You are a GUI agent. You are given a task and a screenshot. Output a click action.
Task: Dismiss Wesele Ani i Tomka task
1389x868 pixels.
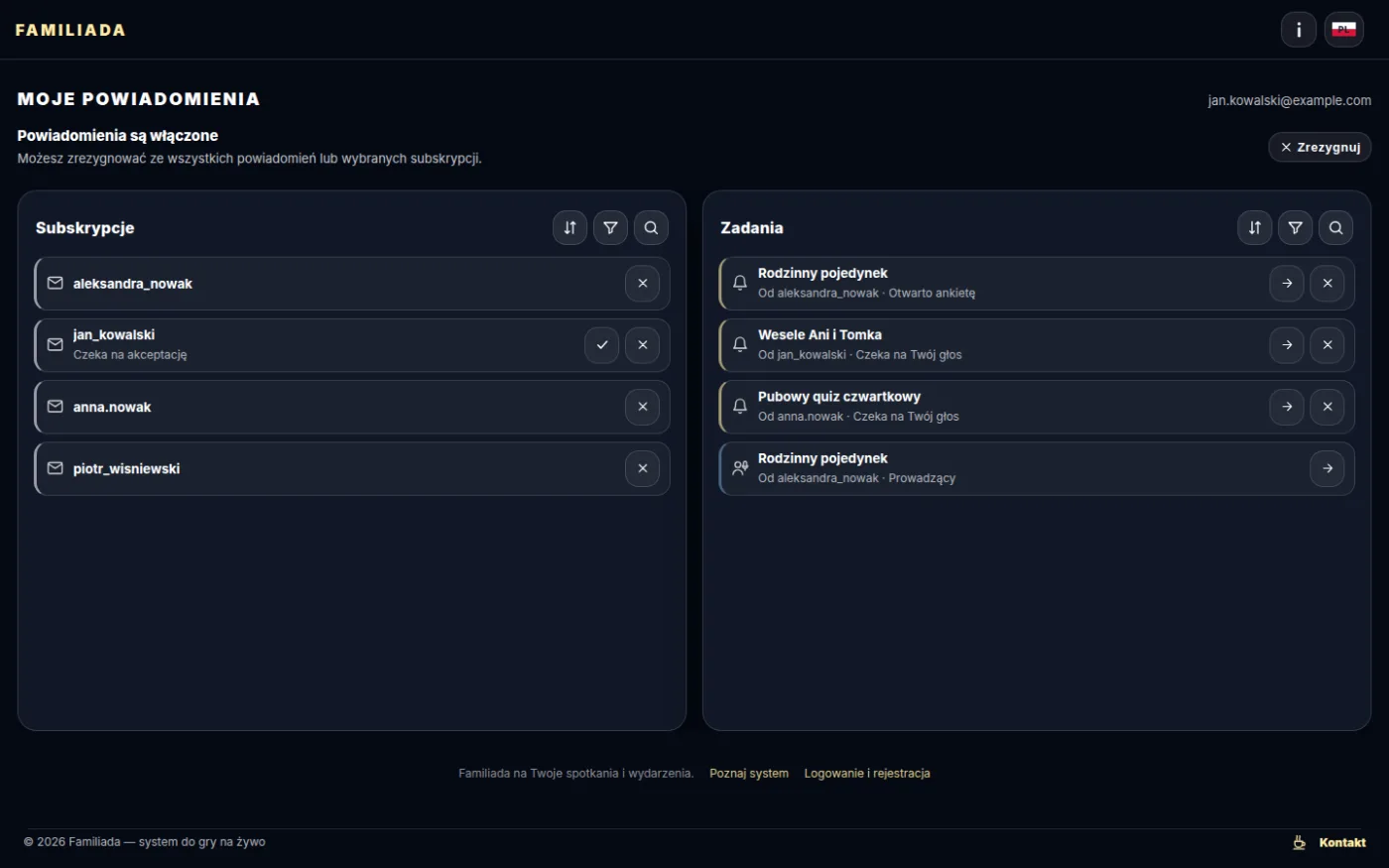[x=1327, y=345]
